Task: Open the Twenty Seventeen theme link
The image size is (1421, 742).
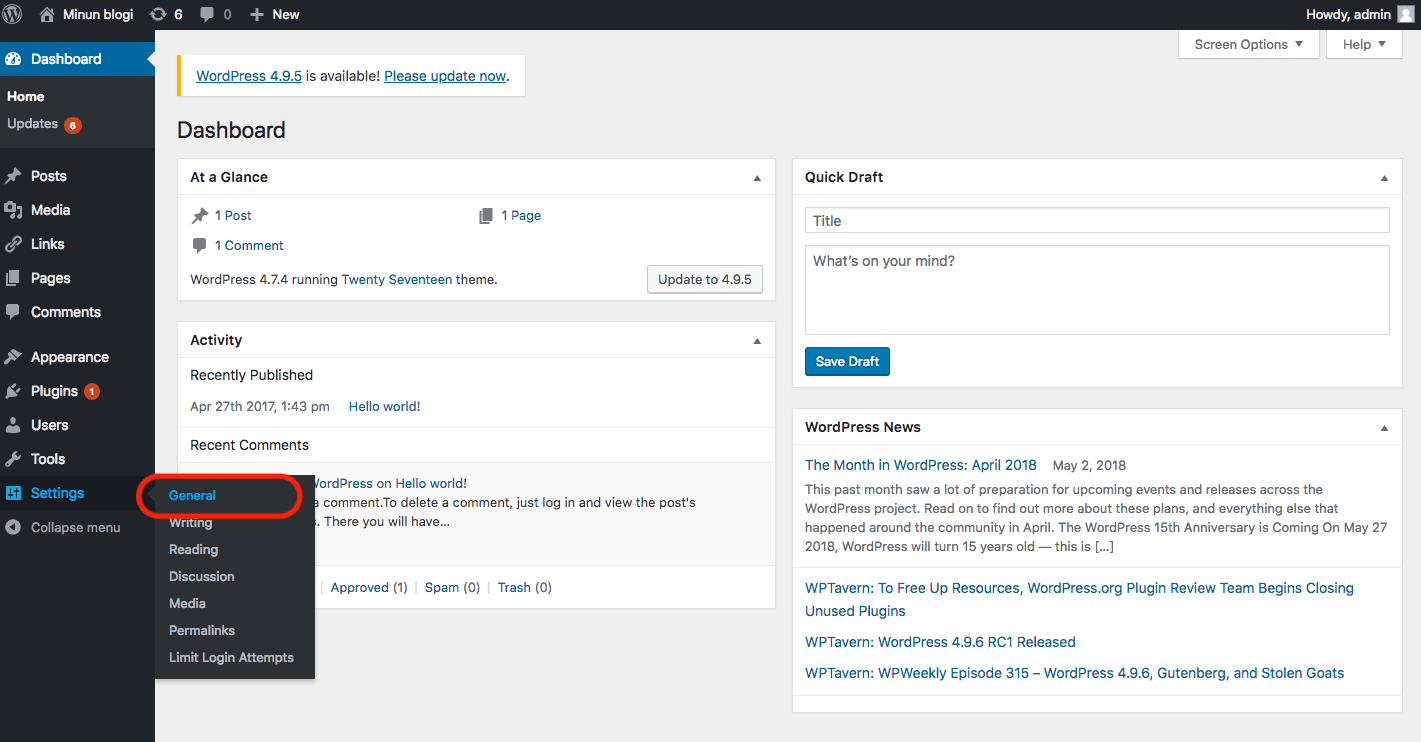Action: [397, 280]
